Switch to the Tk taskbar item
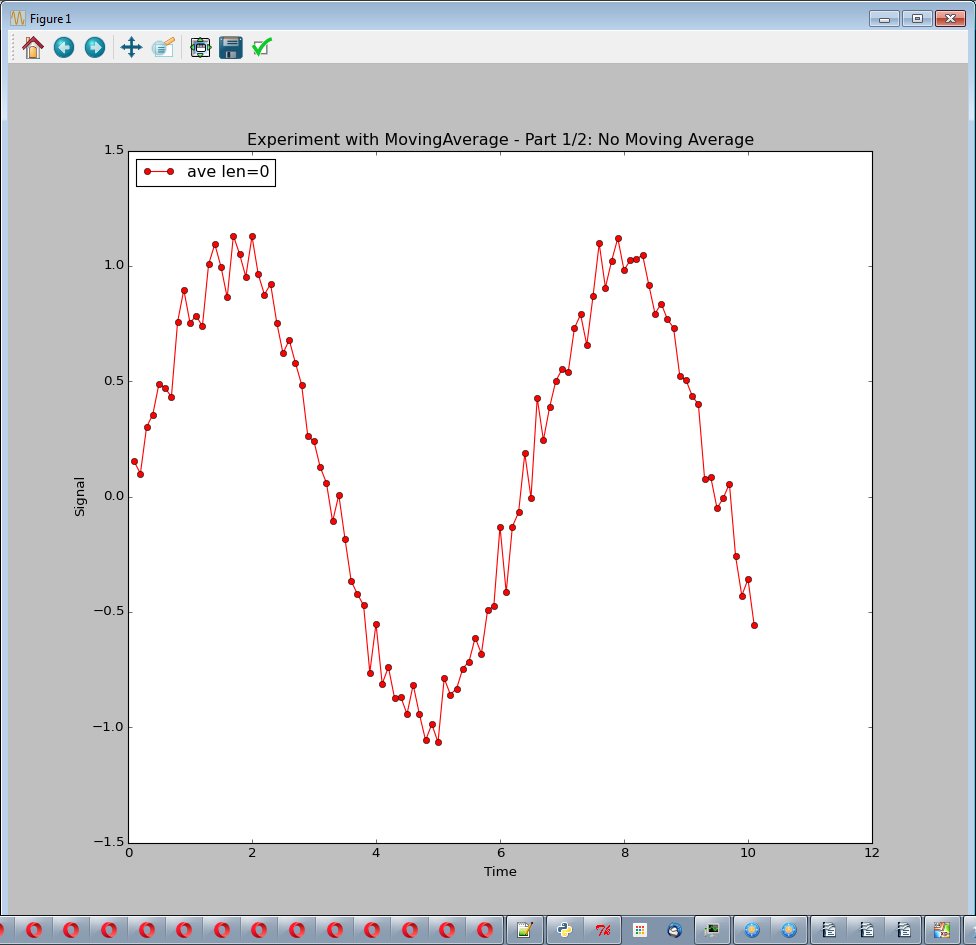This screenshot has width=976, height=945. [x=603, y=930]
